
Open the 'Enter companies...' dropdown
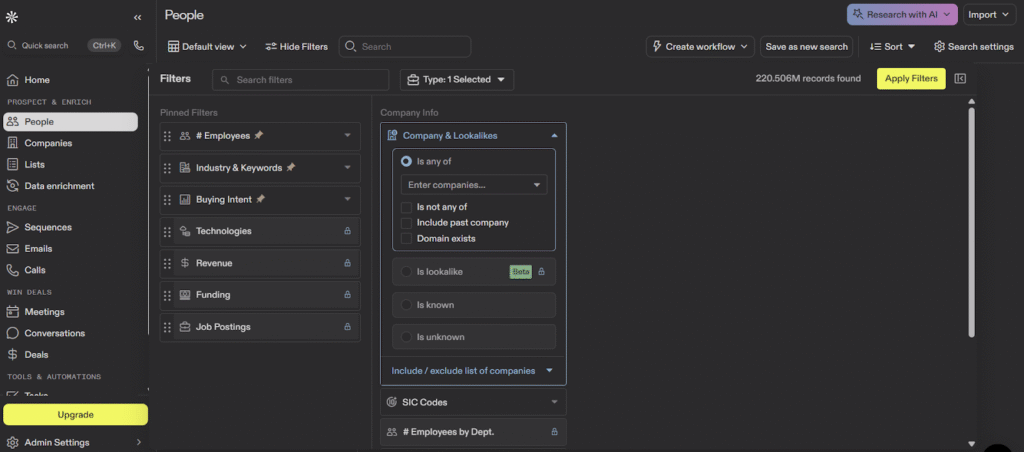[474, 185]
